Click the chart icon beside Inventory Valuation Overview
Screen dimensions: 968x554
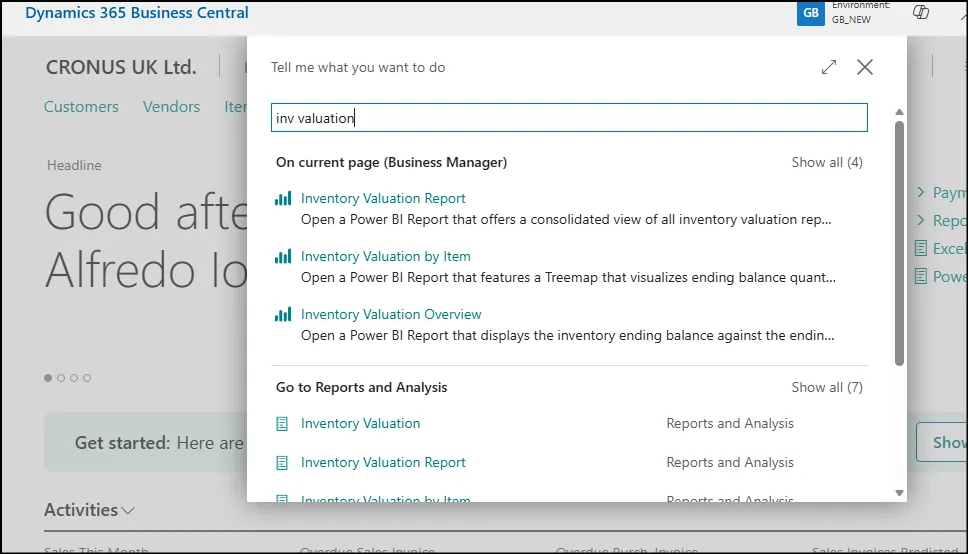283,314
